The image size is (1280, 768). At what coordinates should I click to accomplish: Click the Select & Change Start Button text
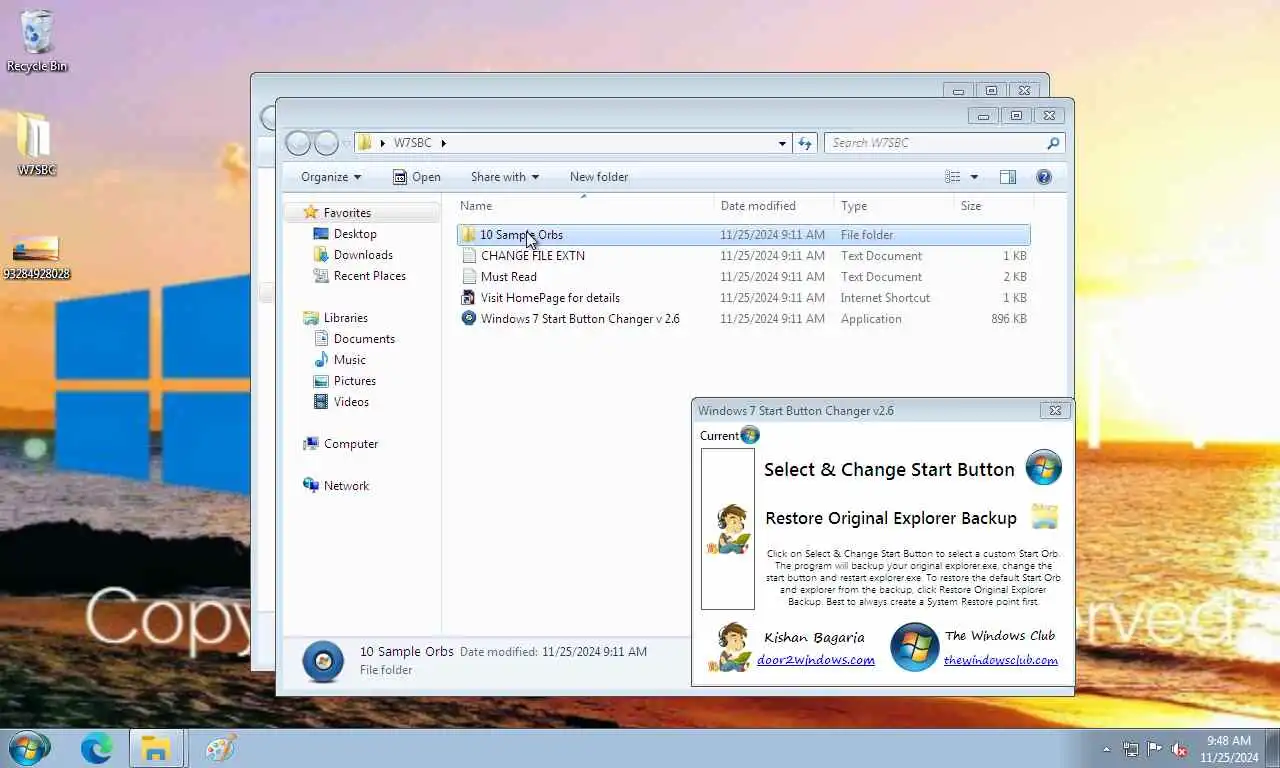pos(889,469)
